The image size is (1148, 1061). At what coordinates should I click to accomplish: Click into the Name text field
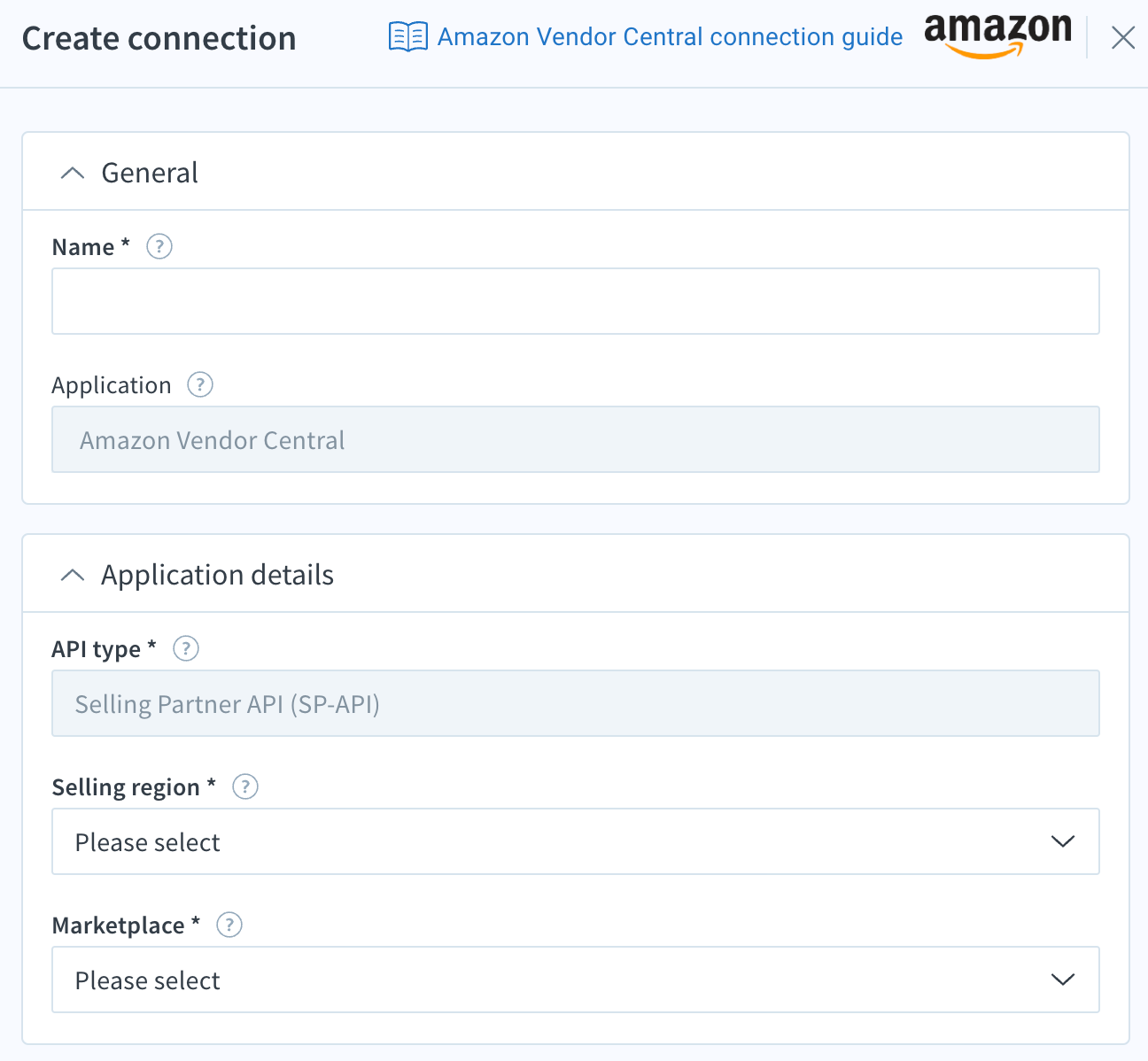click(576, 301)
